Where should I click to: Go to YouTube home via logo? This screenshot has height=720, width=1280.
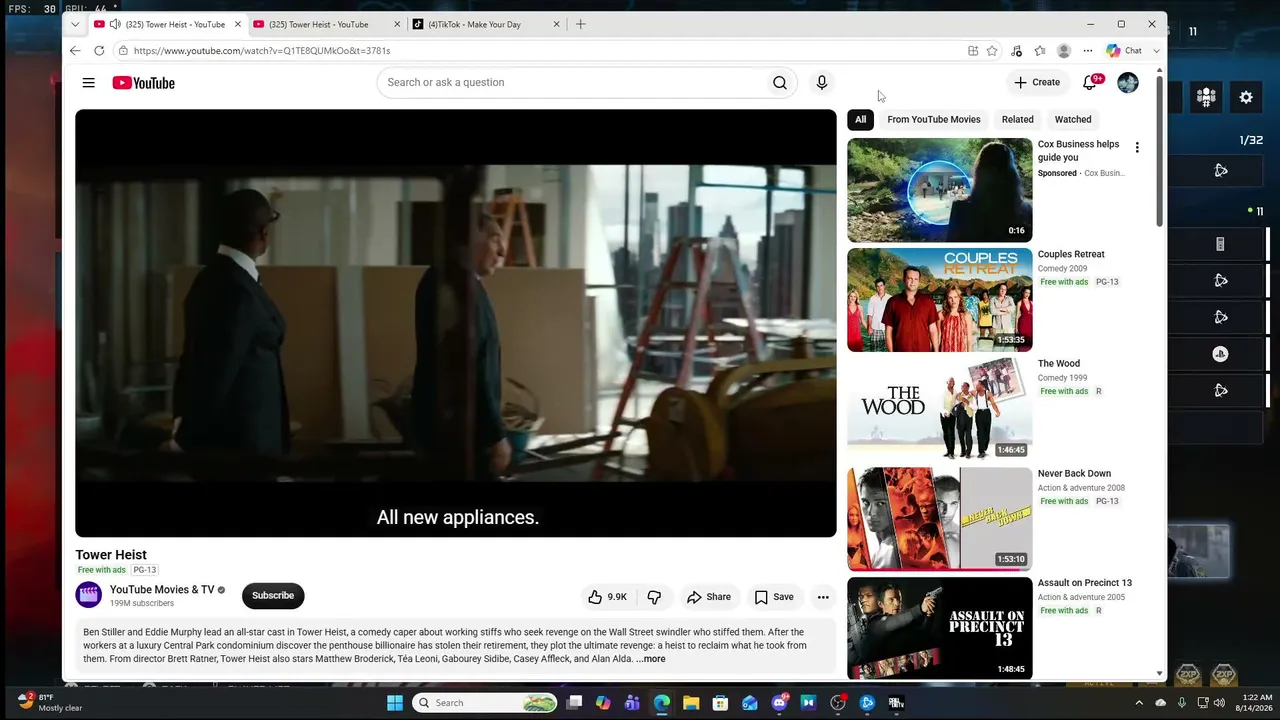[143, 83]
